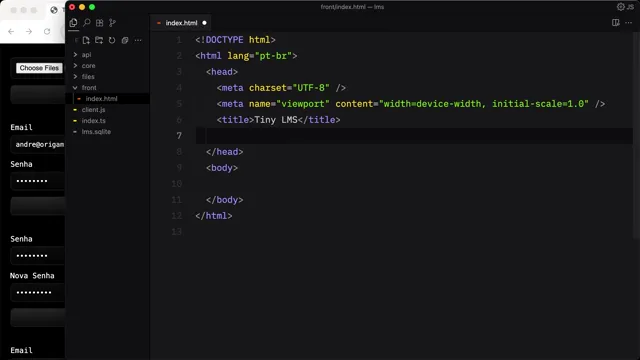The width and height of the screenshot is (640, 360).
Task: Click the closing html tag
Action: point(213,216)
